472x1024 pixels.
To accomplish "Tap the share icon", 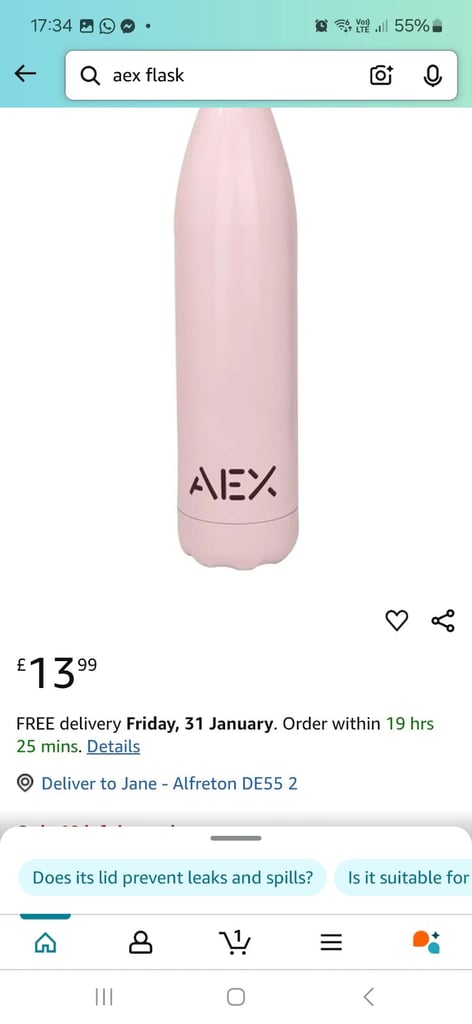I will pos(443,620).
